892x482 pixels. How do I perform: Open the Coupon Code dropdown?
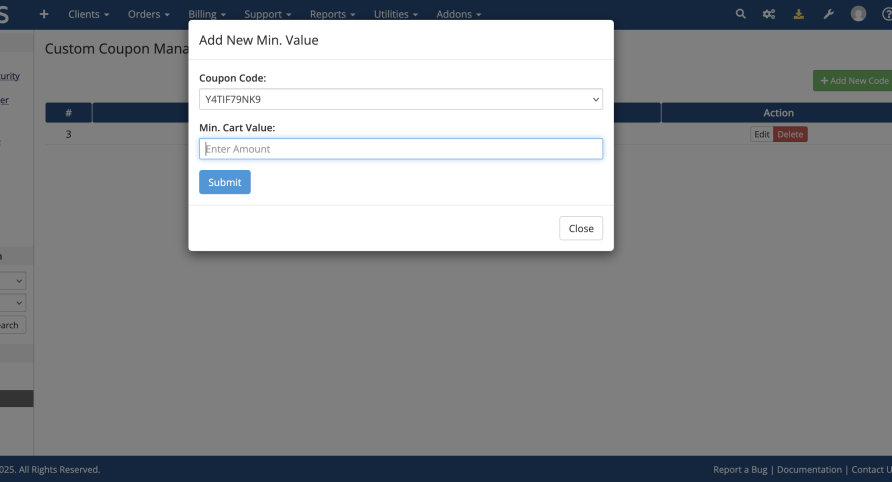click(400, 99)
